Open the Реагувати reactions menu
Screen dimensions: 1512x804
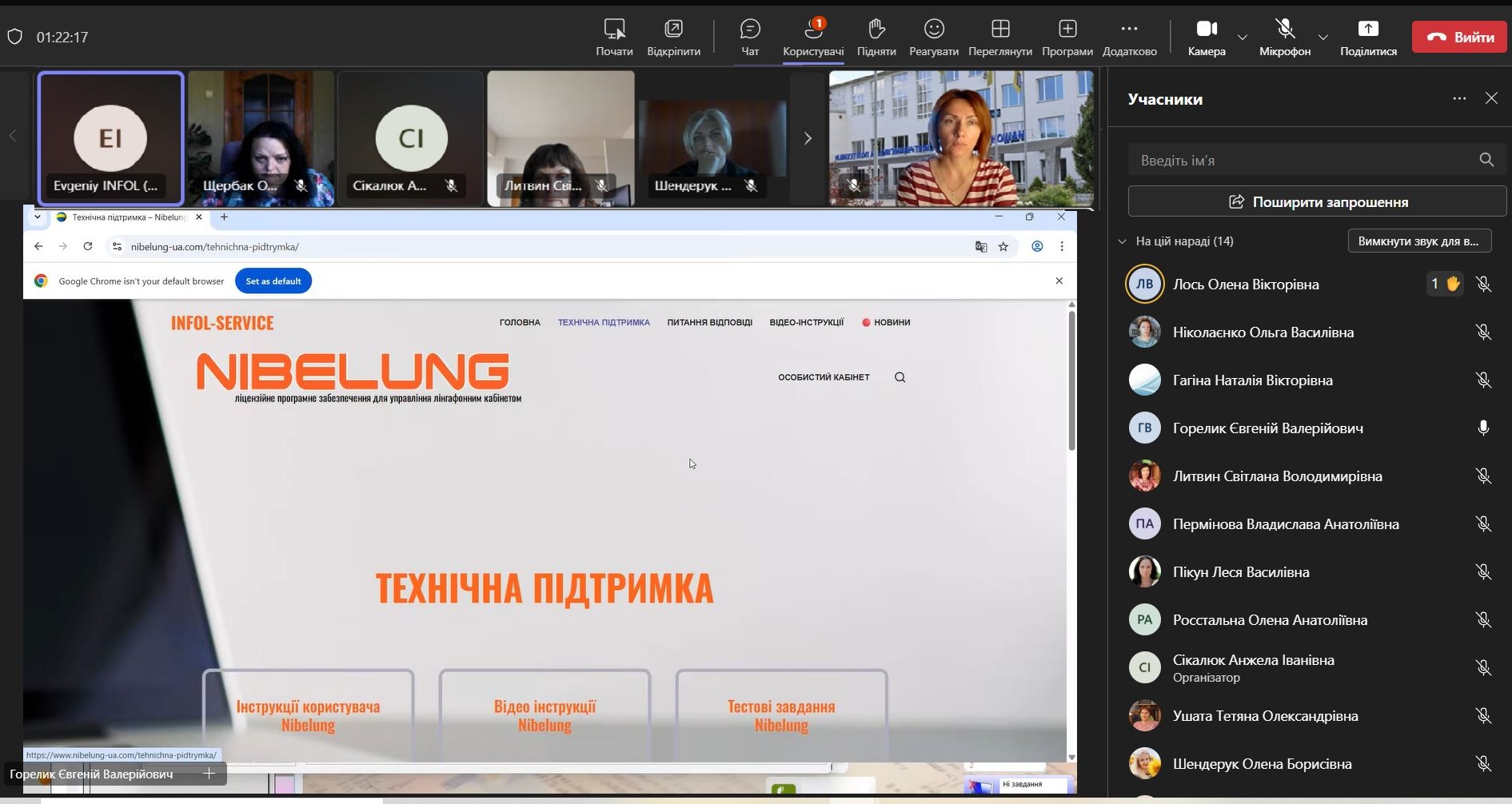[x=934, y=37]
